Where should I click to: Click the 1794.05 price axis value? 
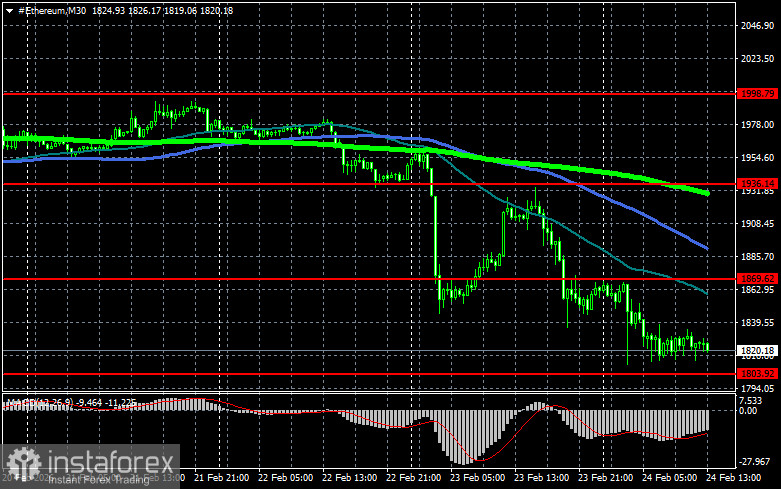tap(757, 388)
